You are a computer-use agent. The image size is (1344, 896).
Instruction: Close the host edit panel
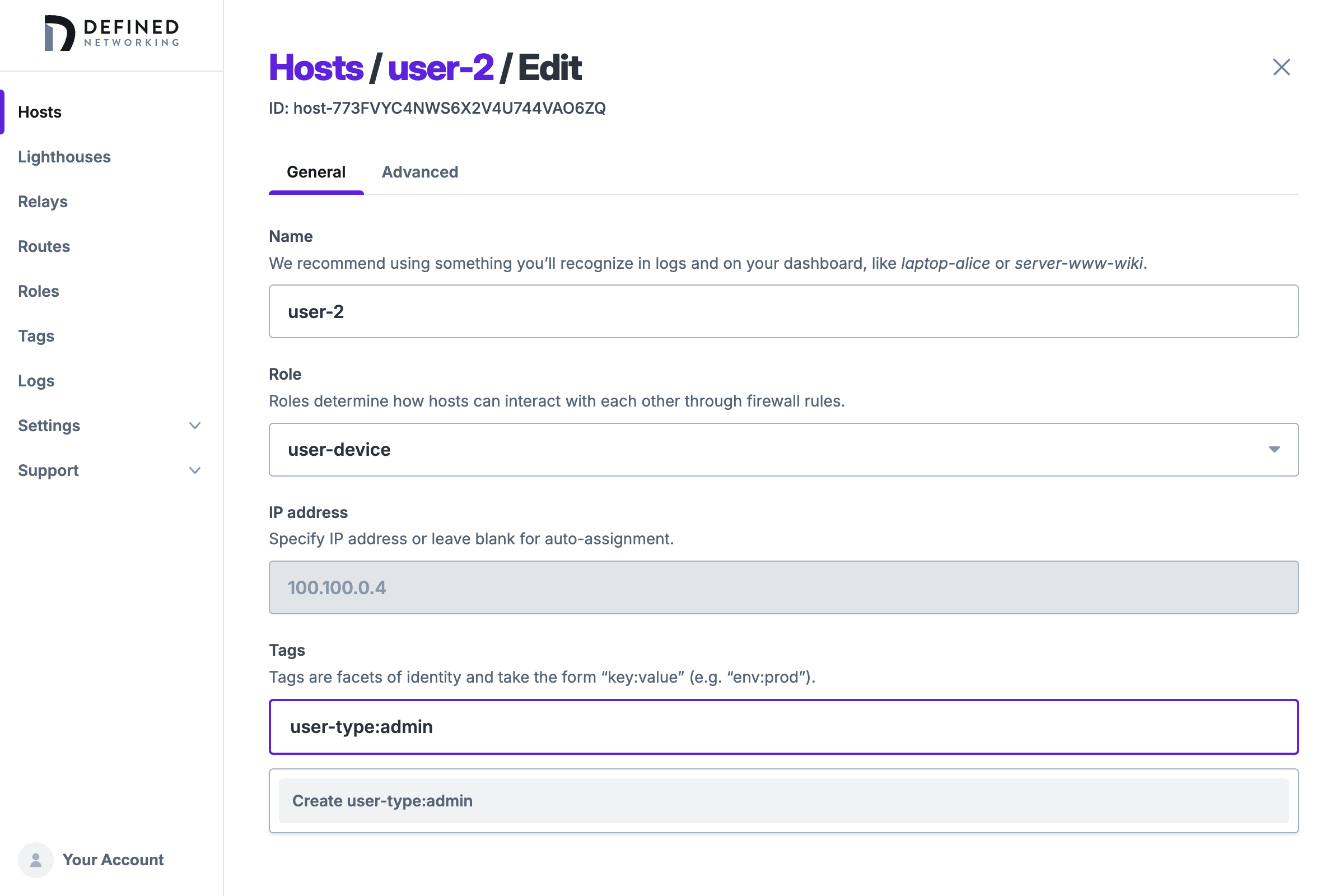(1282, 67)
